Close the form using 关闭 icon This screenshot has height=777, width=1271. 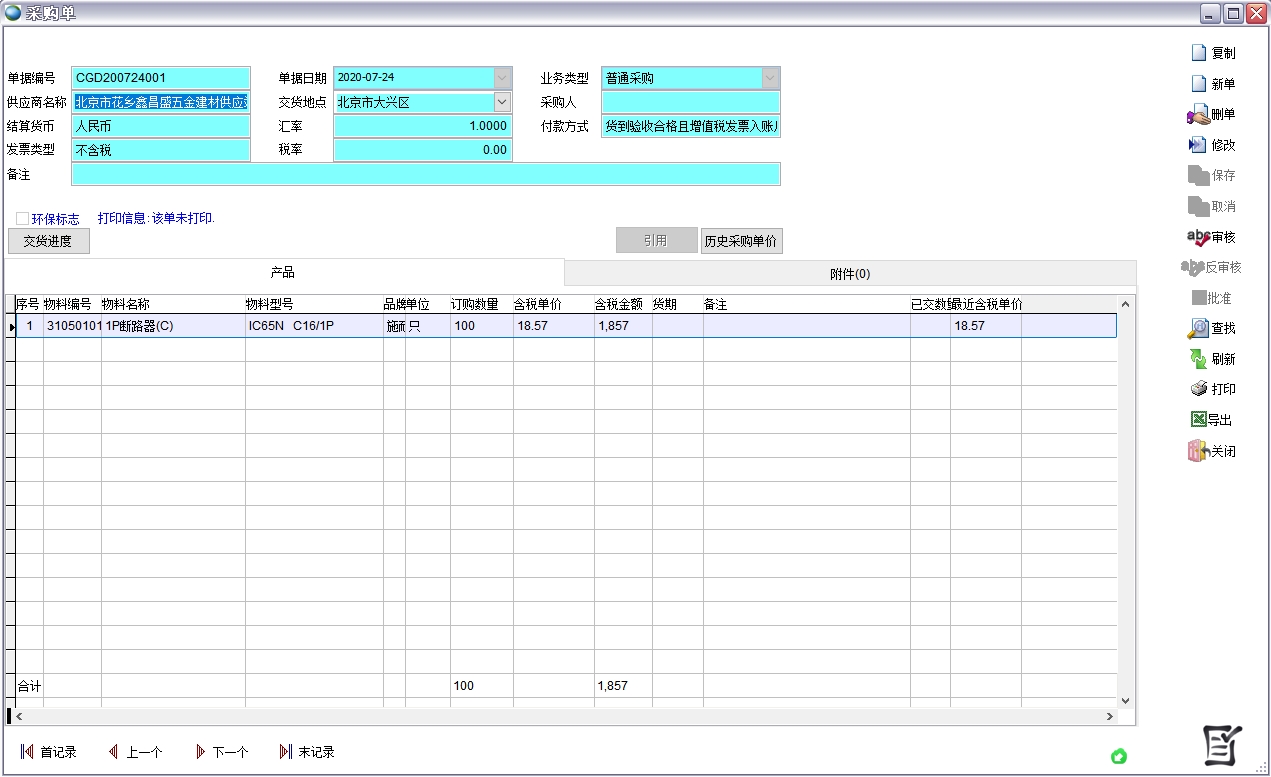click(1198, 451)
